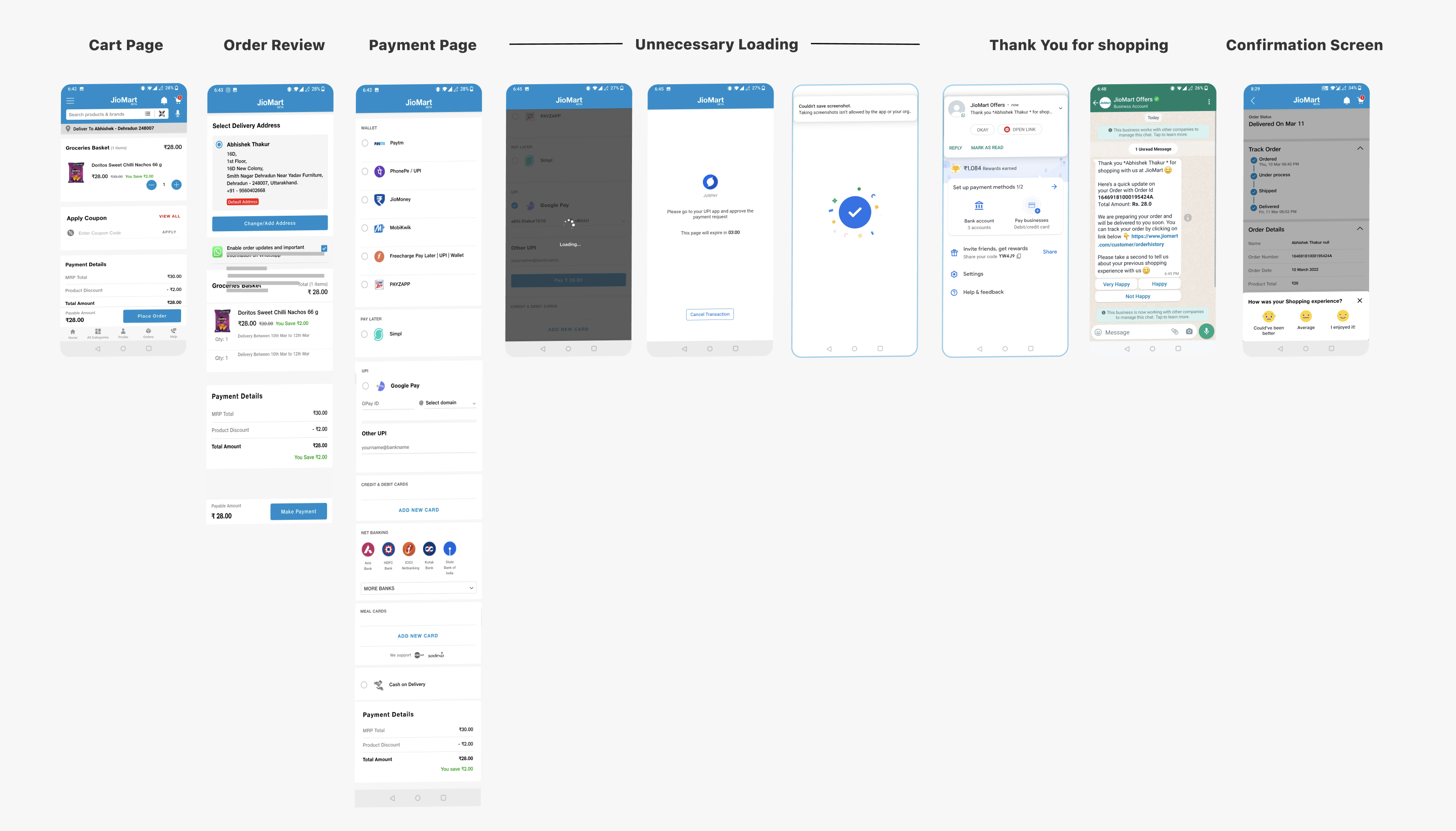The height and width of the screenshot is (831, 1456).
Task: Collapse Order Details section chevron
Action: (1360, 229)
